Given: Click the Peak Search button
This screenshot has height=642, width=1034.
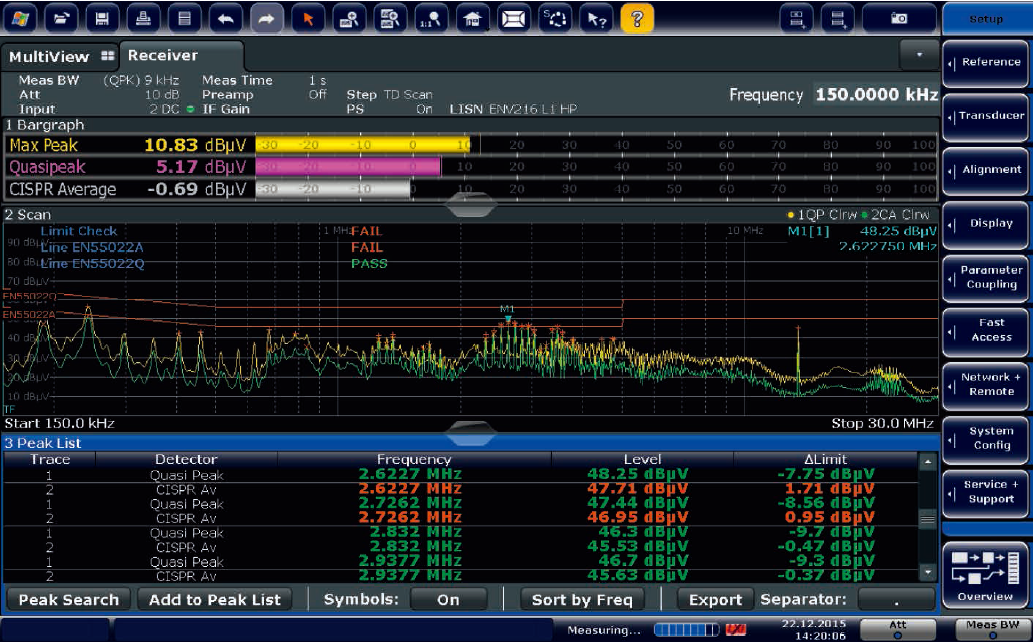Looking at the screenshot, I should (69, 600).
